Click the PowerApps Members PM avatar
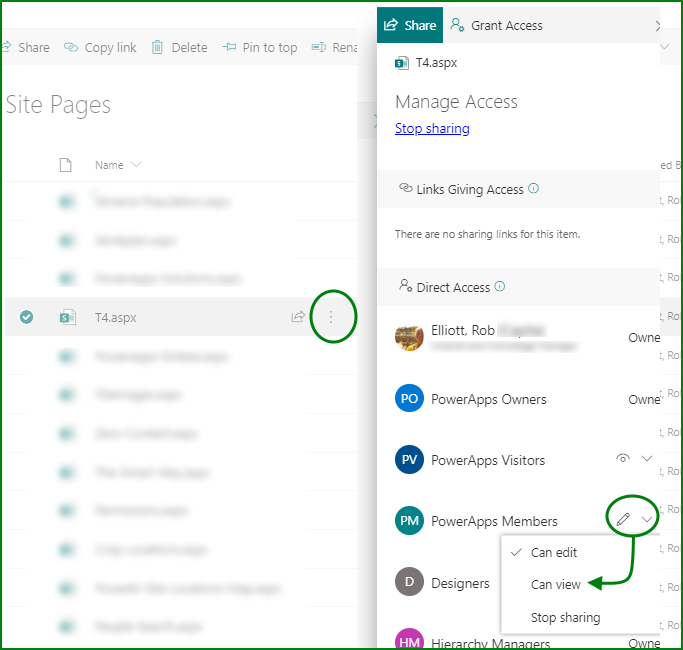The image size is (683, 650). coord(409,520)
